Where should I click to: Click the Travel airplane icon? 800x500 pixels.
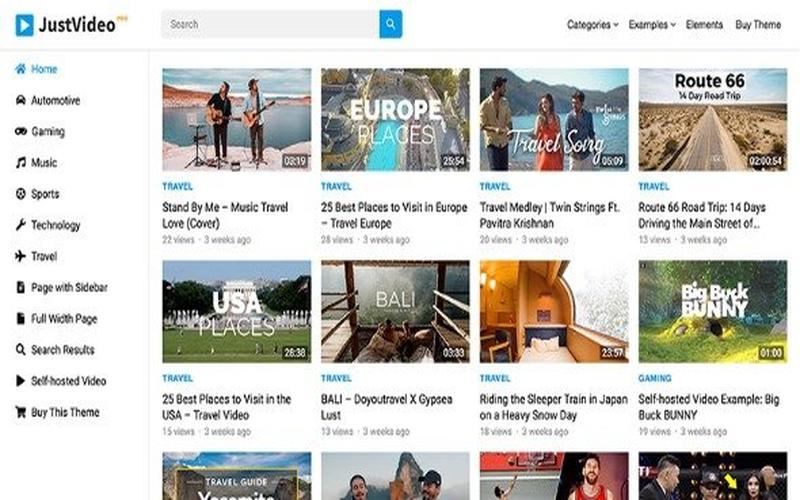(20, 256)
